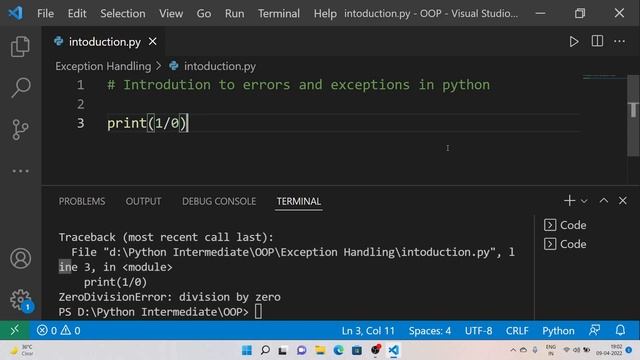
Task: Click the editor vertical scrollbar thumb
Action: pyautogui.click(x=633, y=115)
